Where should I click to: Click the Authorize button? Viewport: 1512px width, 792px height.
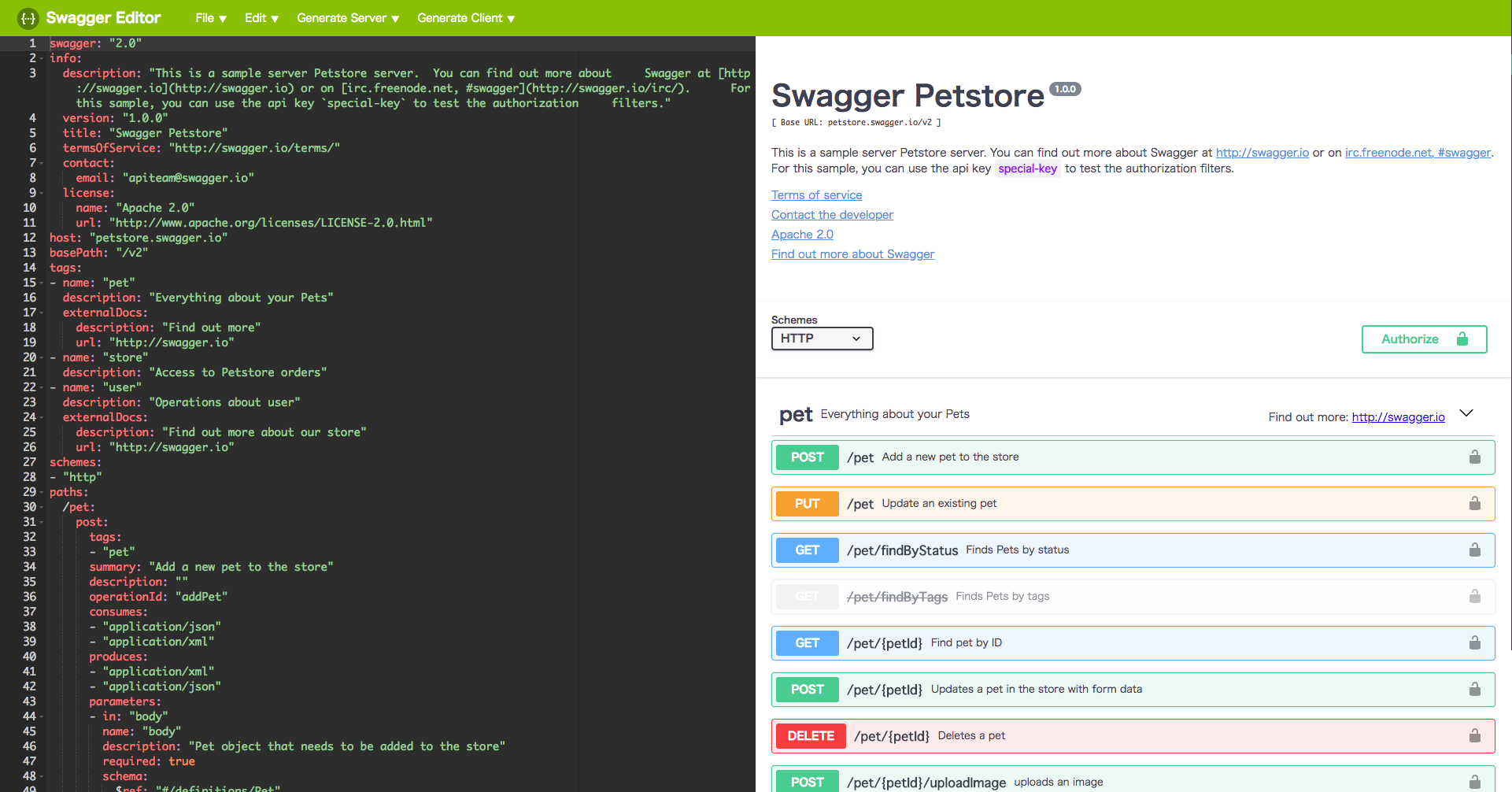click(1424, 339)
